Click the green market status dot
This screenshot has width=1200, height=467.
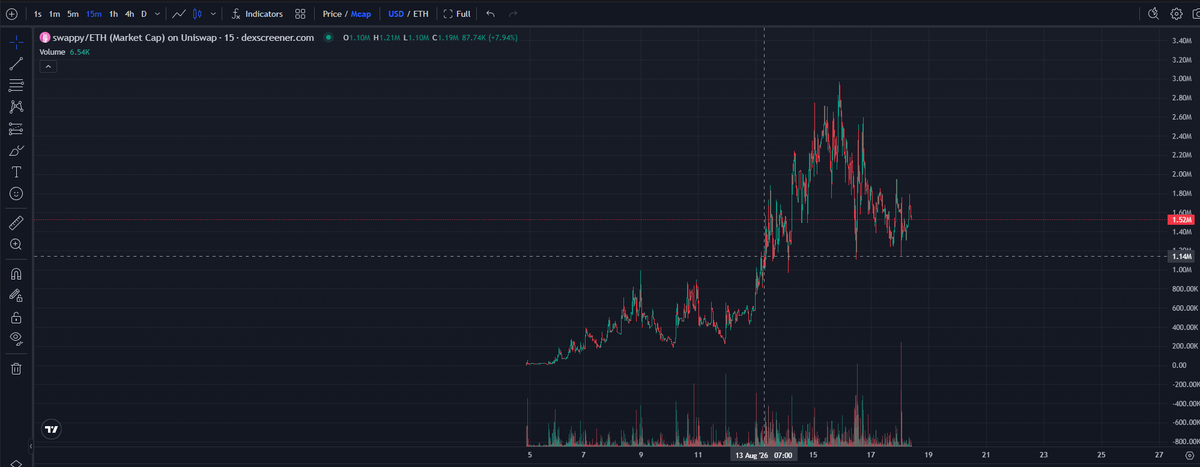(328, 37)
